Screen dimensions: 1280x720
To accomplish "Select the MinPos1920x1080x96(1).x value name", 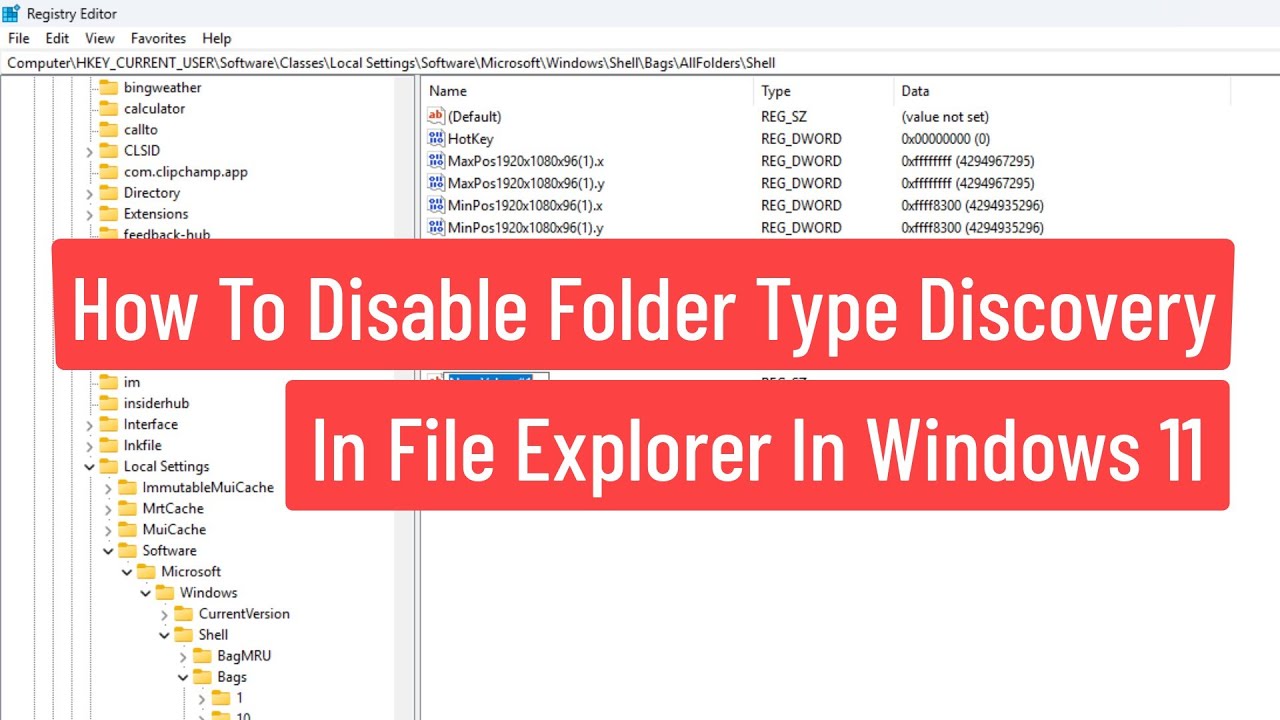I will pyautogui.click(x=525, y=205).
